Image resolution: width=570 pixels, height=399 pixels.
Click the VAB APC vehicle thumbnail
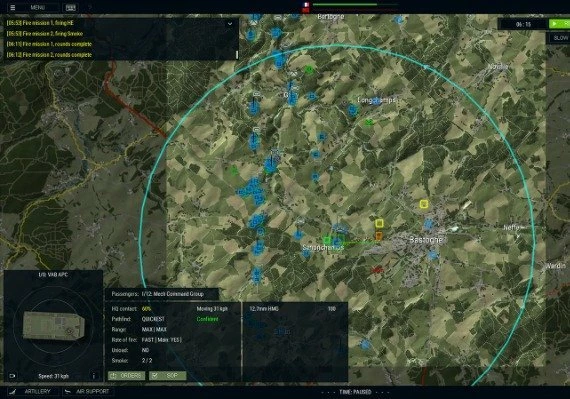coord(54,326)
